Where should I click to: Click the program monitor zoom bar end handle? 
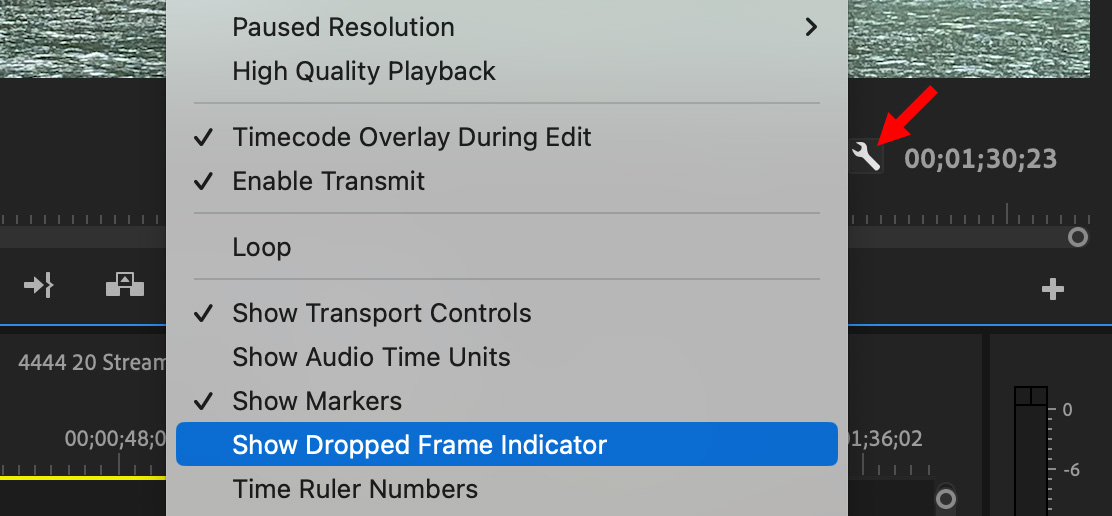[1077, 237]
